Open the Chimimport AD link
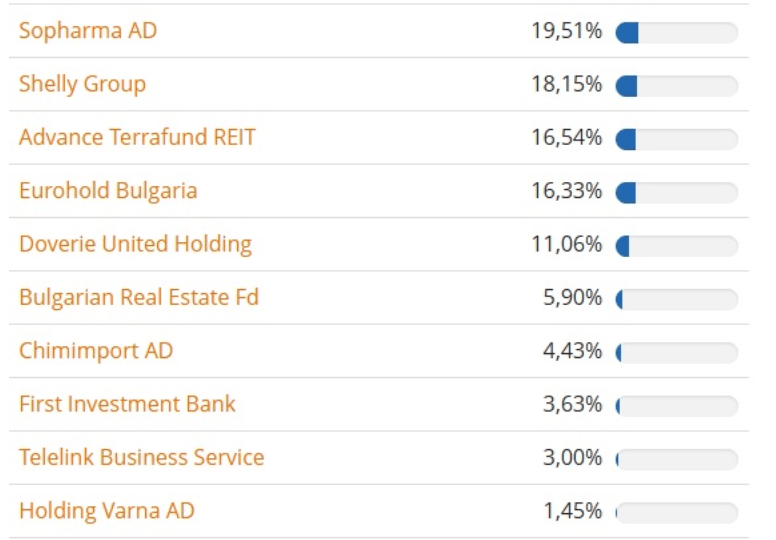This screenshot has height=540, width=776. tap(96, 351)
